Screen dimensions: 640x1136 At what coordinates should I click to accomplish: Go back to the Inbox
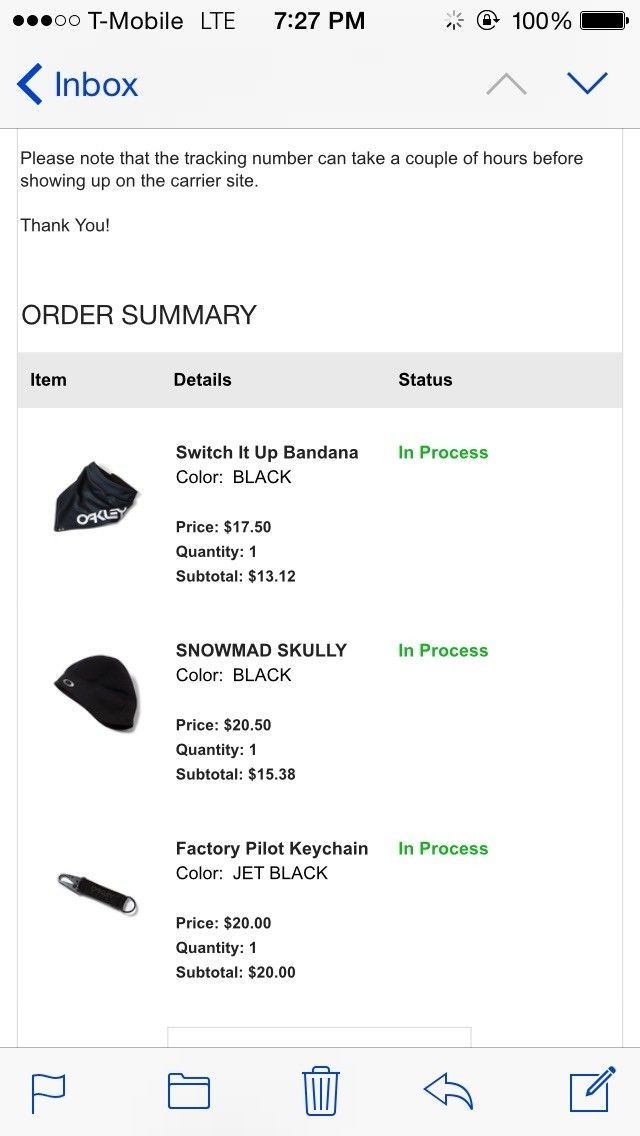click(x=77, y=85)
